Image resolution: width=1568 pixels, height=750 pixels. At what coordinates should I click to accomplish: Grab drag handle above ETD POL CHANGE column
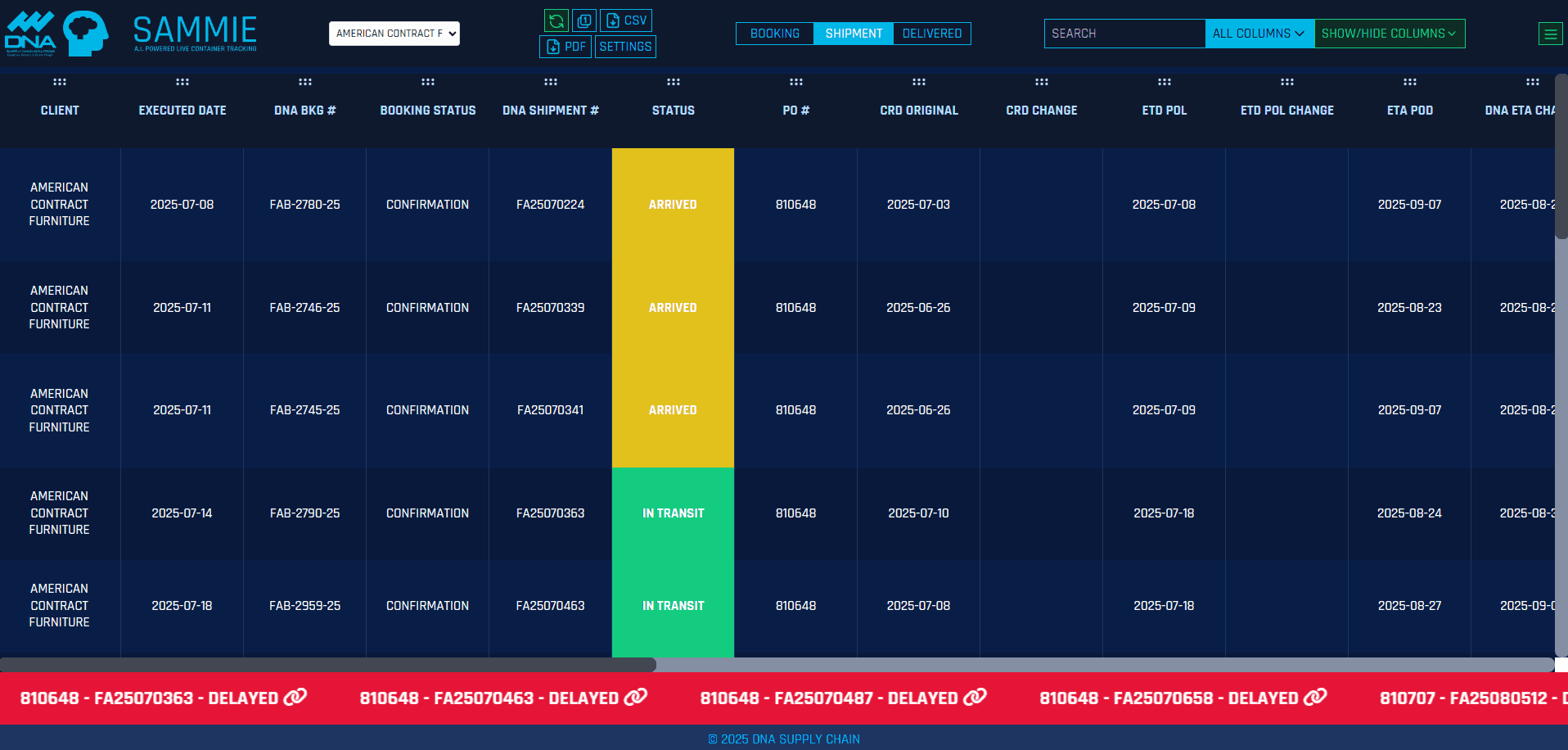click(x=1287, y=82)
